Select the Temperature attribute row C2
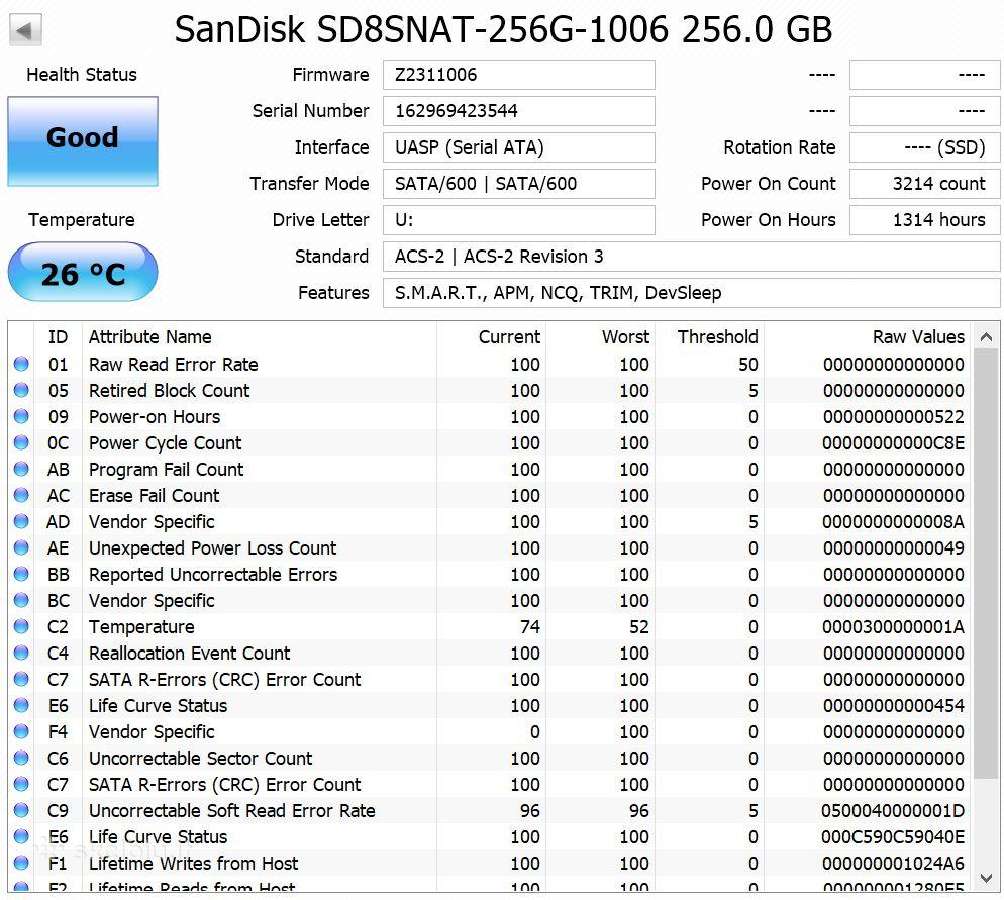1004x900 pixels. [x=491, y=627]
